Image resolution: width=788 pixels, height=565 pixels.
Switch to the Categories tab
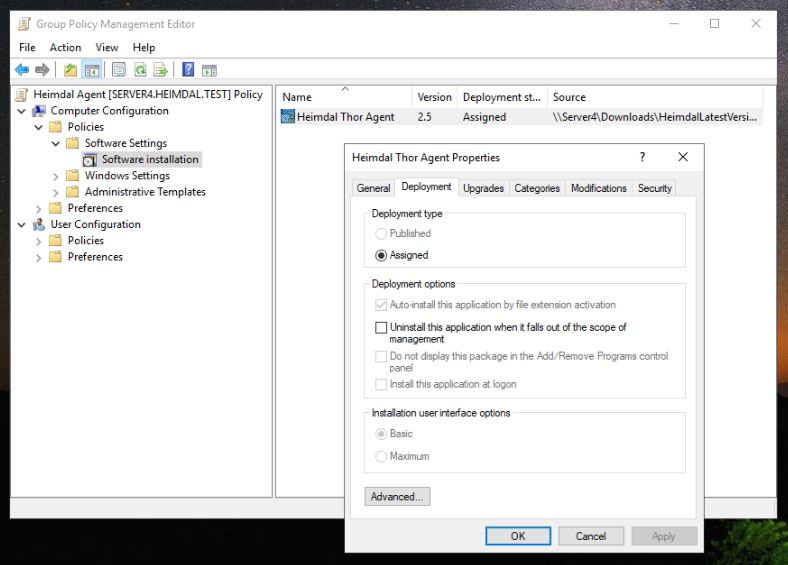coord(537,188)
